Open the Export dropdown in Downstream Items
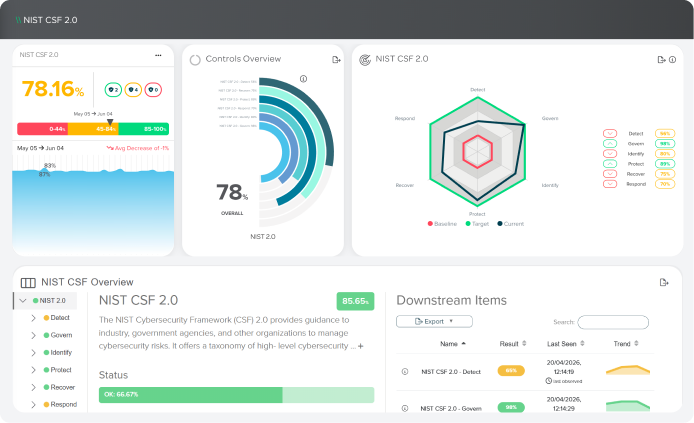Viewport: 694px width, 423px height. coord(434,321)
